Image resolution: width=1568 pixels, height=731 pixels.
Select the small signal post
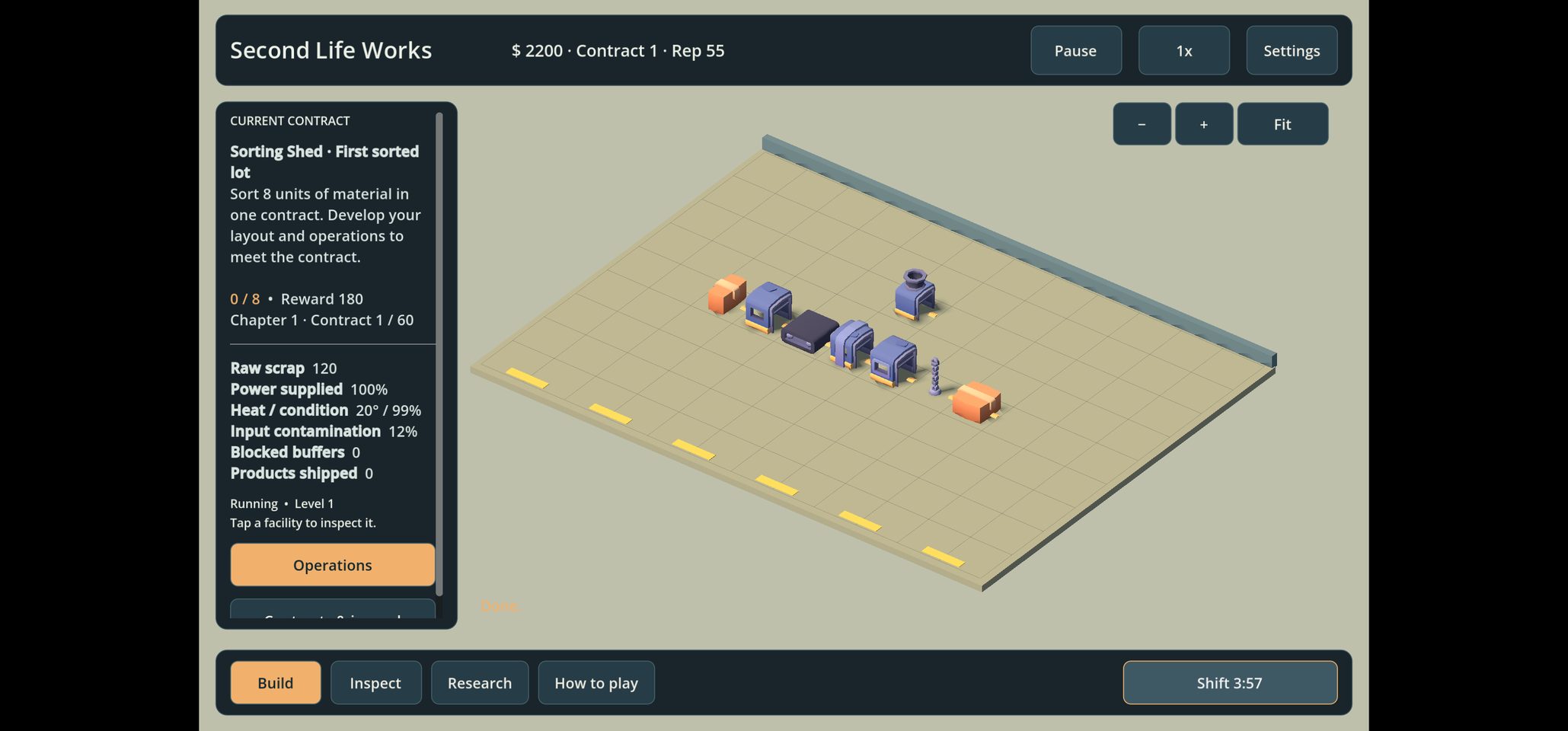(x=934, y=377)
